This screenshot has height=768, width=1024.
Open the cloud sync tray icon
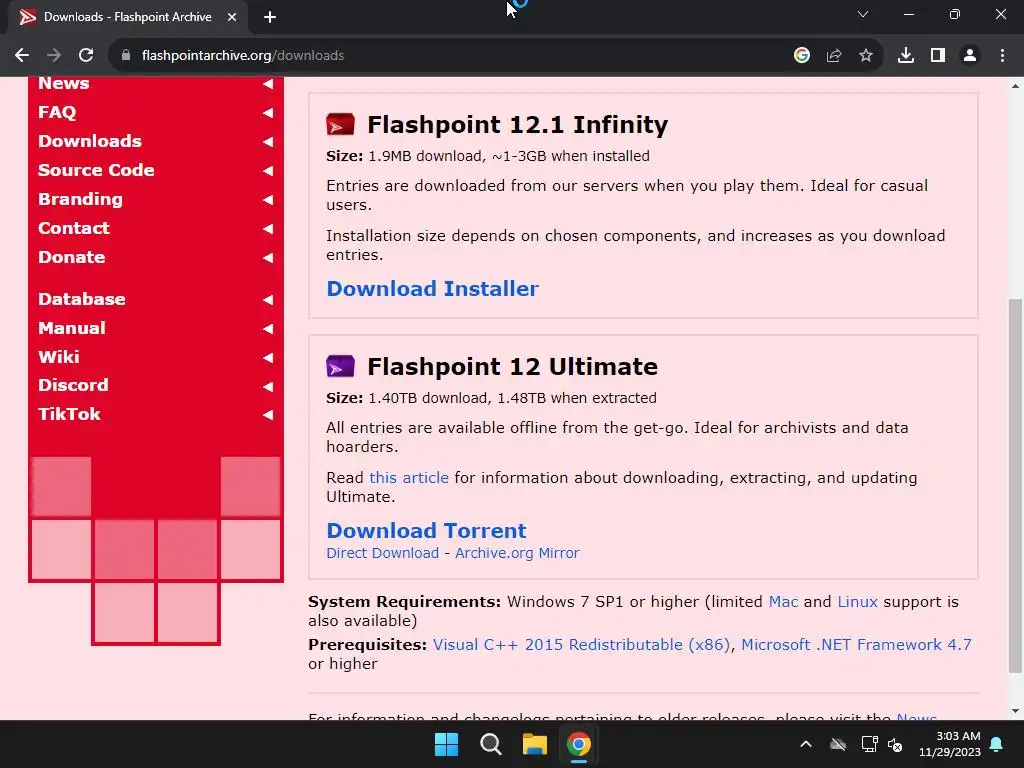pyautogui.click(x=838, y=744)
